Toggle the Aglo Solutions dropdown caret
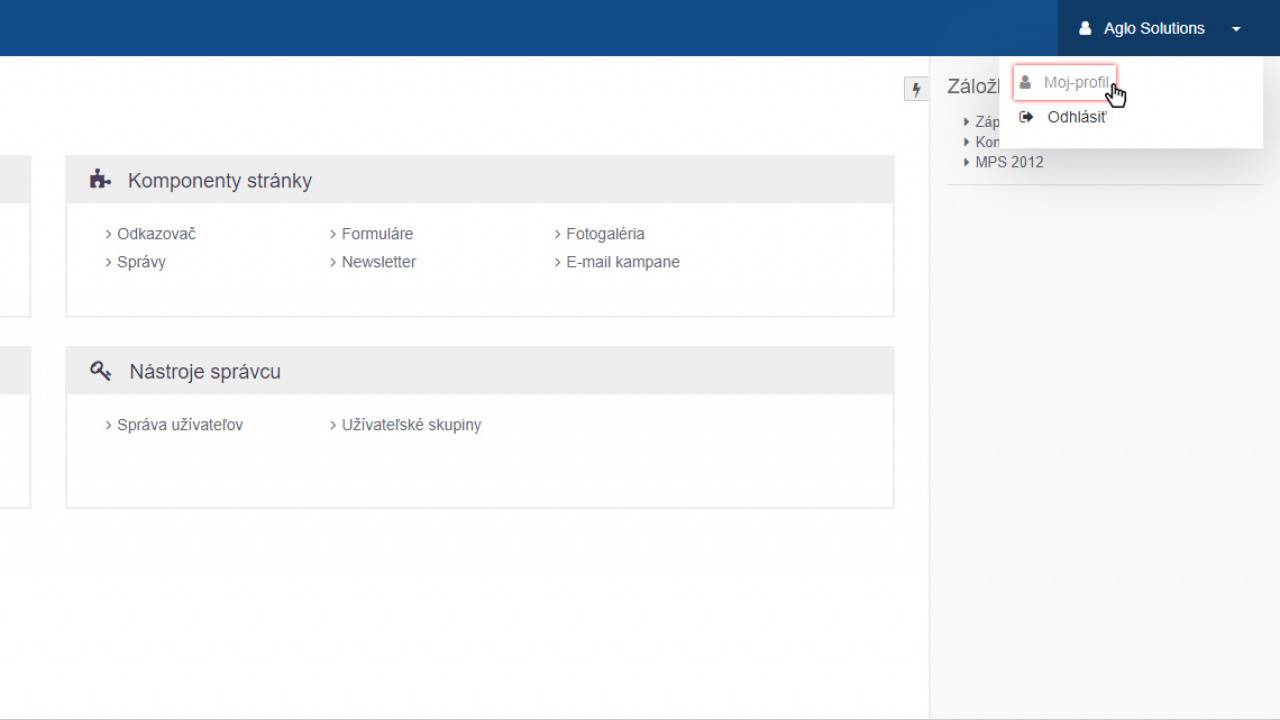This screenshot has width=1280, height=720. [x=1236, y=29]
